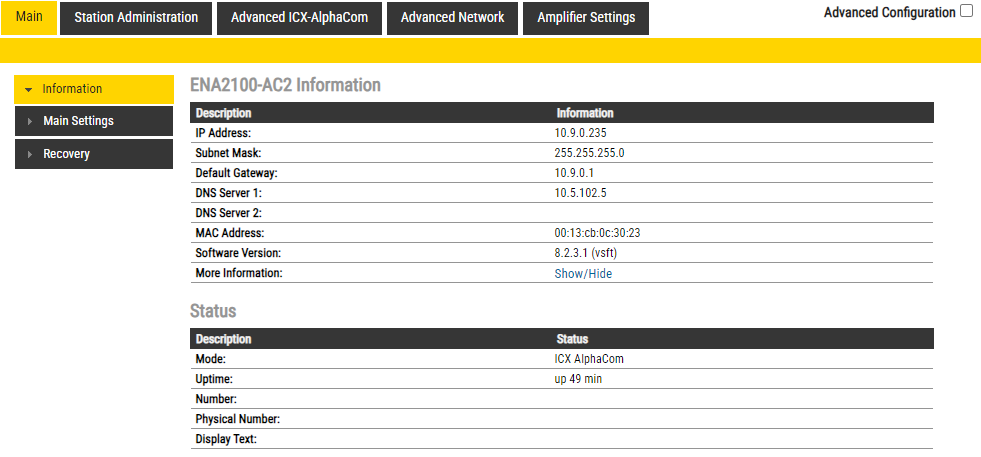
Task: Select the Advanced Network tab
Action: point(452,18)
